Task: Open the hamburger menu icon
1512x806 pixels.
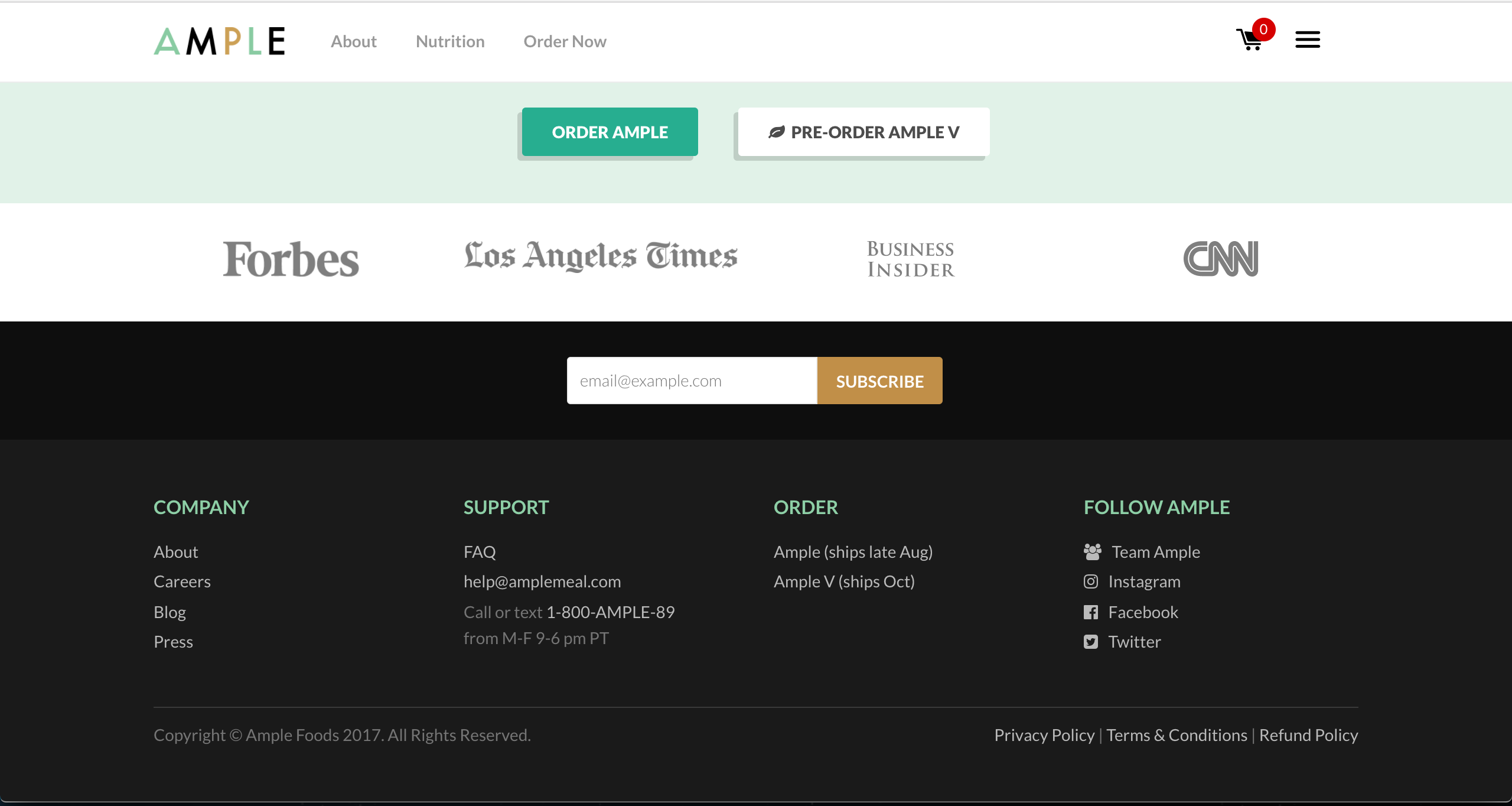Action: [1307, 40]
